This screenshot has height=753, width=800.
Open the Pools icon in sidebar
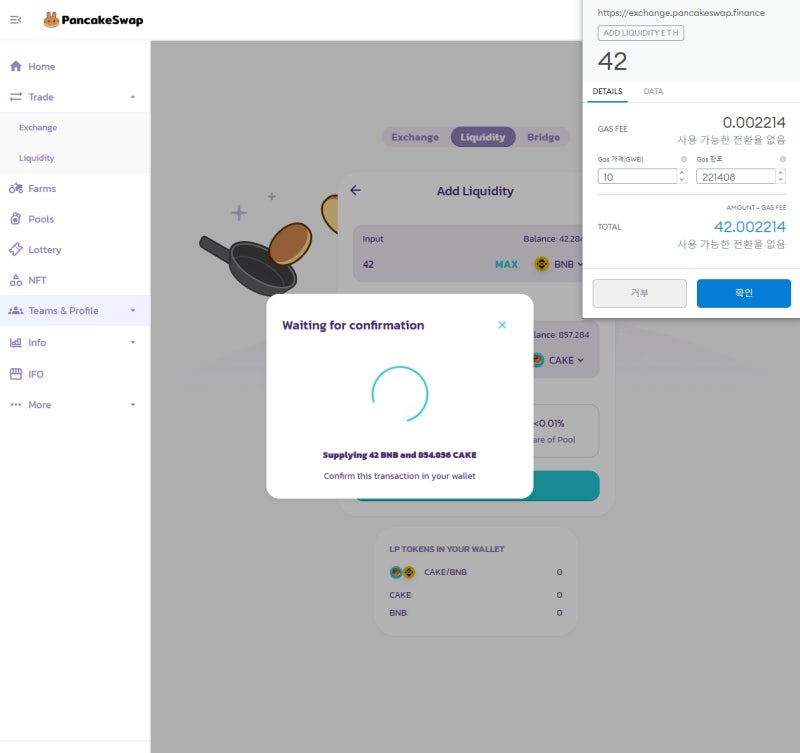coord(16,219)
